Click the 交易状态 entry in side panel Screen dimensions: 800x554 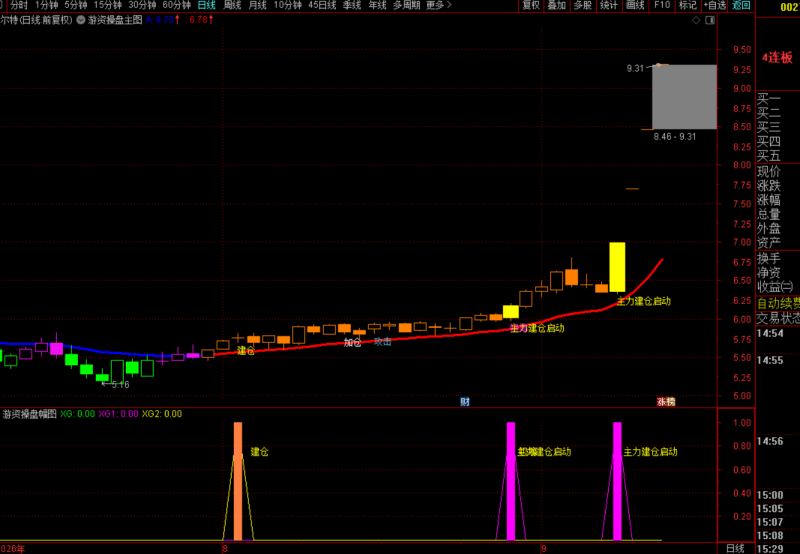point(778,318)
